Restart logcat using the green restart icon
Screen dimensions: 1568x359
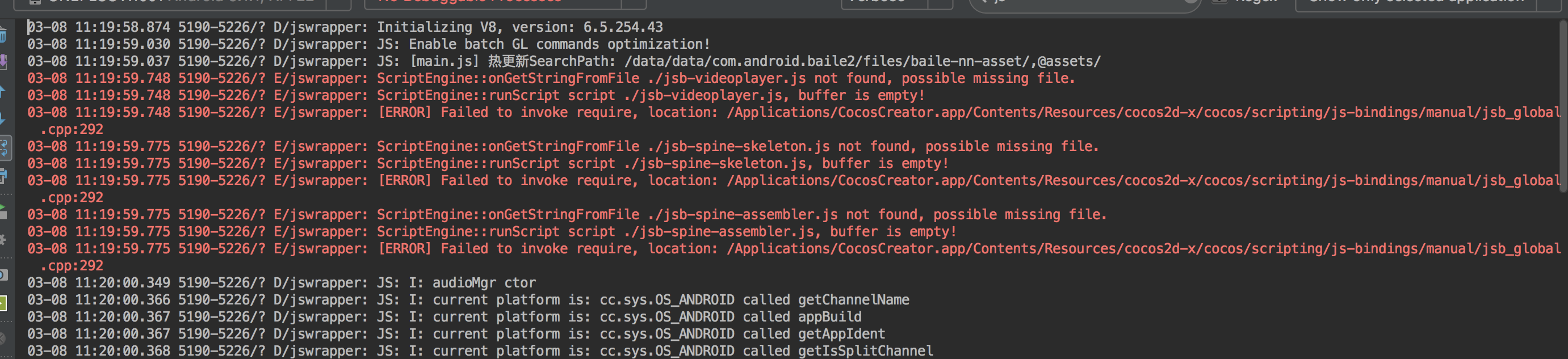(x=3, y=212)
